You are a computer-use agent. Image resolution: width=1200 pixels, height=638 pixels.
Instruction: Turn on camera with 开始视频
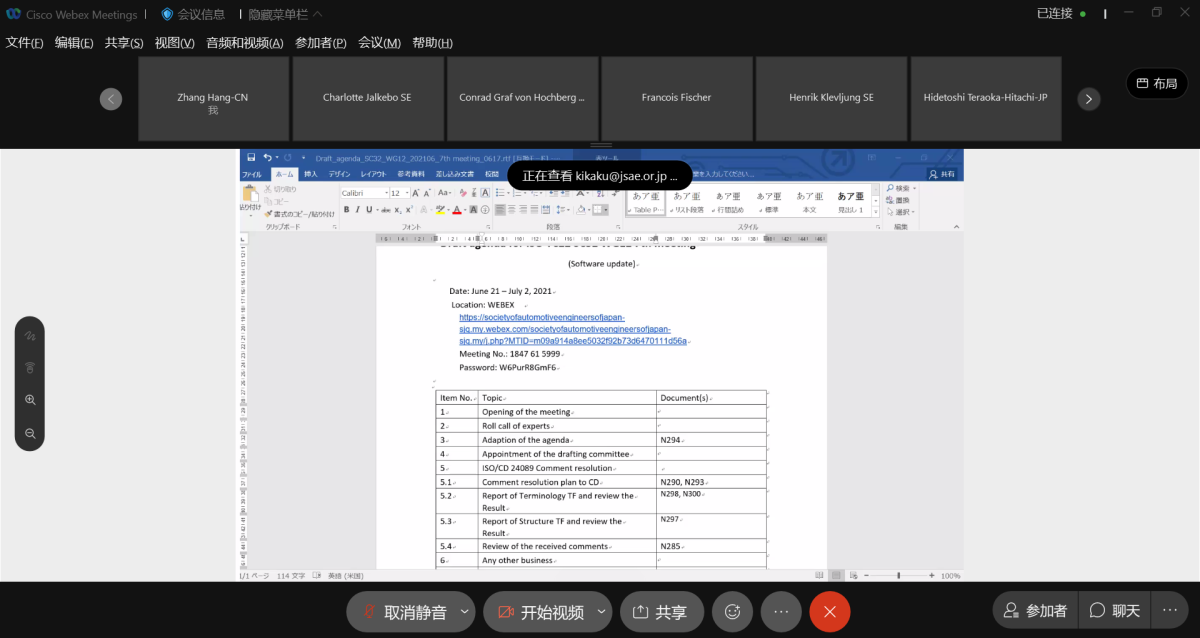pyautogui.click(x=540, y=612)
